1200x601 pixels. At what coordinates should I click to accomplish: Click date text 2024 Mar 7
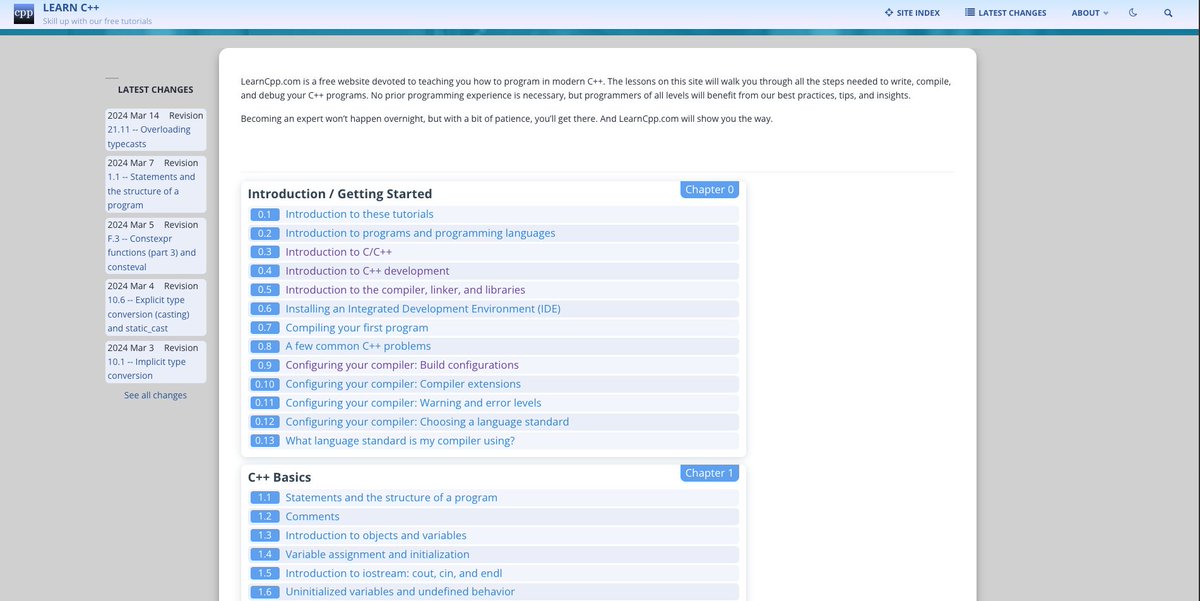click(131, 163)
